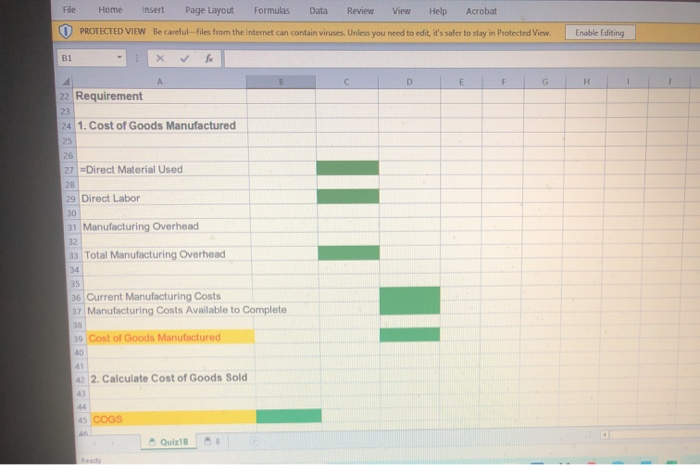This screenshot has width=700, height=465.
Task: Select column B header
Action: 281,82
